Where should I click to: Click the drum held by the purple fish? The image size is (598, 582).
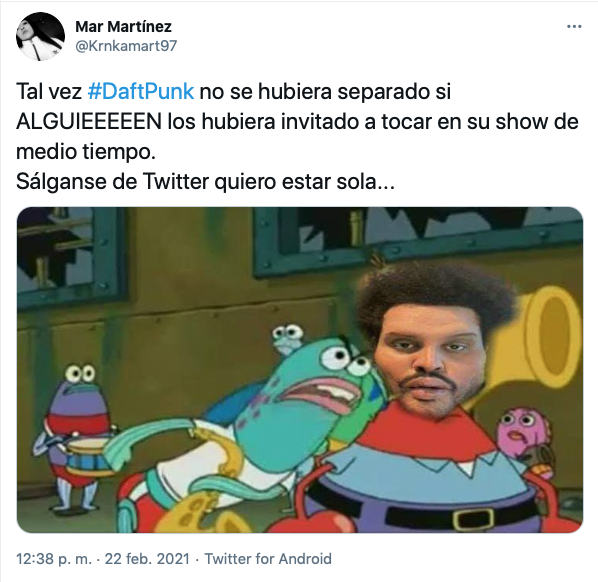82,452
